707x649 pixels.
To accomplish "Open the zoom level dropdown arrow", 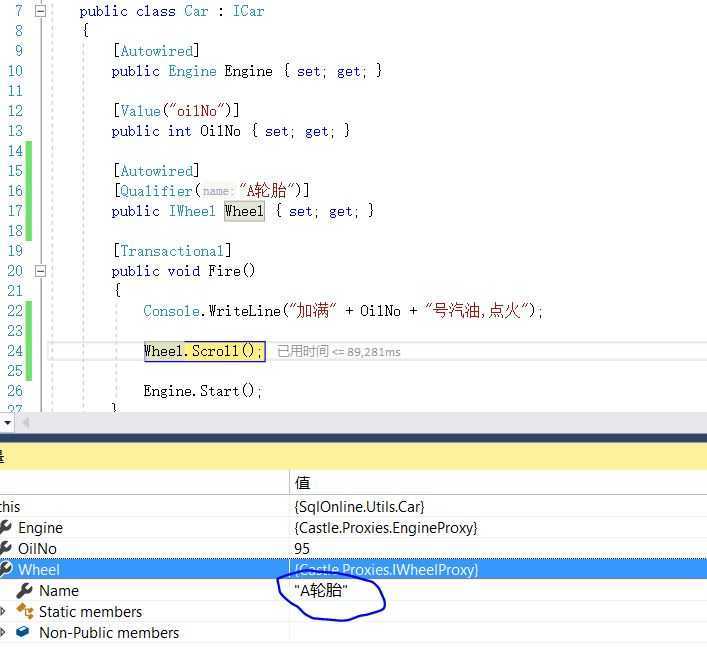I will (x=8, y=423).
